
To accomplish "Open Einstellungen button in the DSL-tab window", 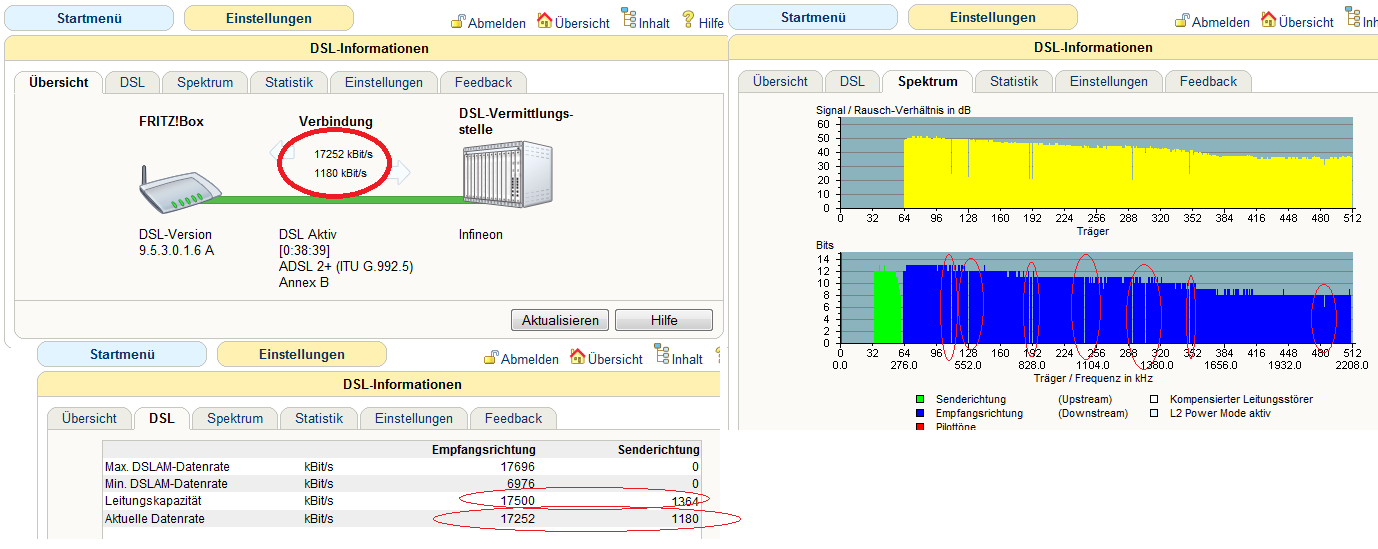I will 302,354.
